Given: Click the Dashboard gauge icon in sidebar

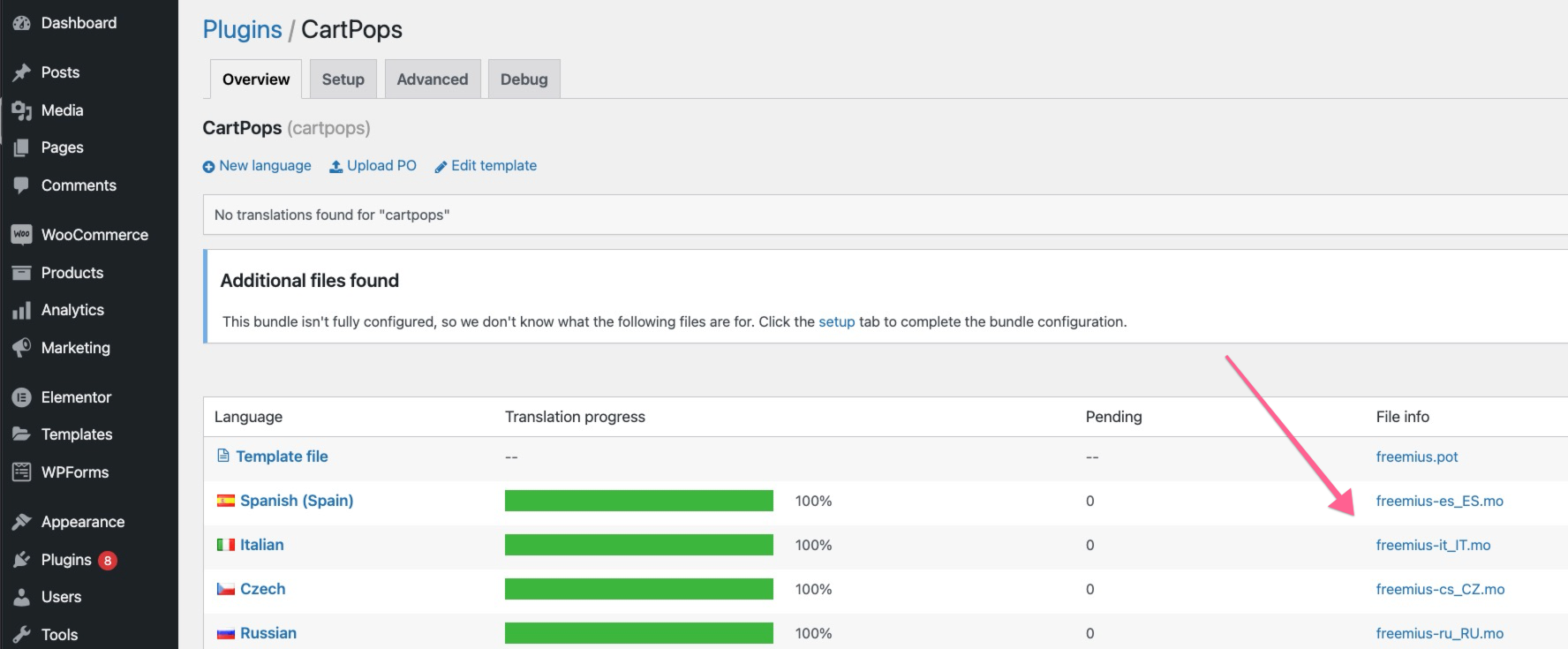Looking at the screenshot, I should pyautogui.click(x=22, y=24).
